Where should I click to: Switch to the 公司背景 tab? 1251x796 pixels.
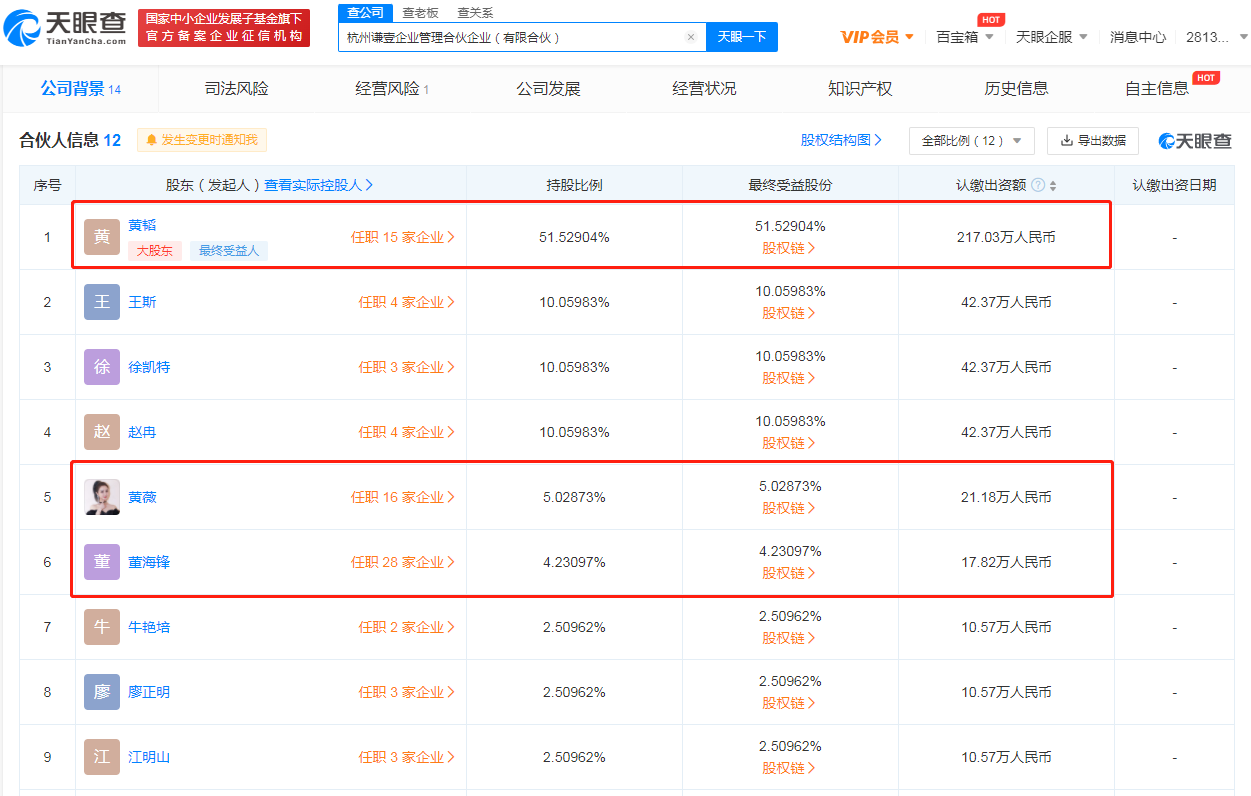click(80, 88)
